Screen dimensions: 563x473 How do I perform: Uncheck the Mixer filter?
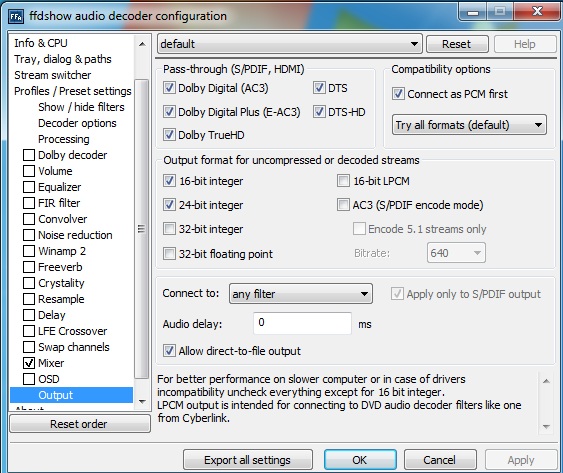(29, 363)
